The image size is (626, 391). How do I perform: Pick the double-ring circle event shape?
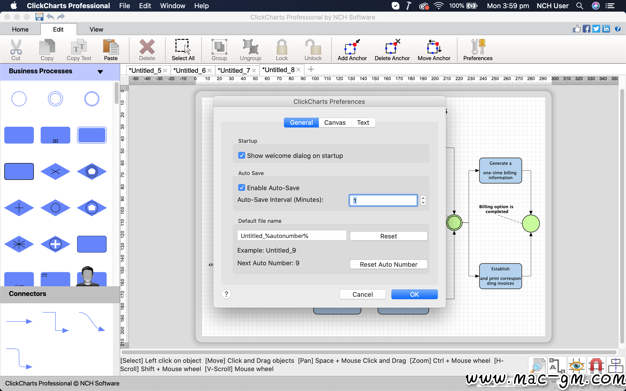coord(55,99)
